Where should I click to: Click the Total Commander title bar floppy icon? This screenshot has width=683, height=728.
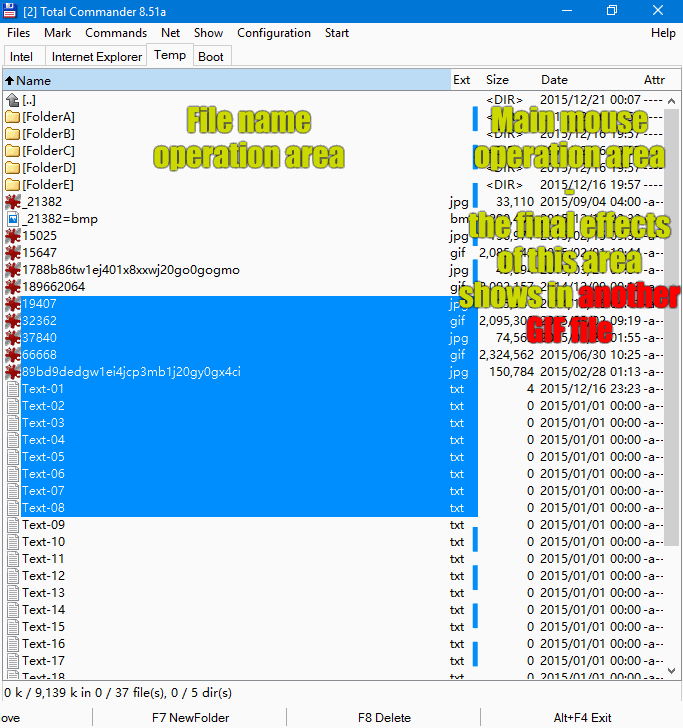tap(10, 11)
